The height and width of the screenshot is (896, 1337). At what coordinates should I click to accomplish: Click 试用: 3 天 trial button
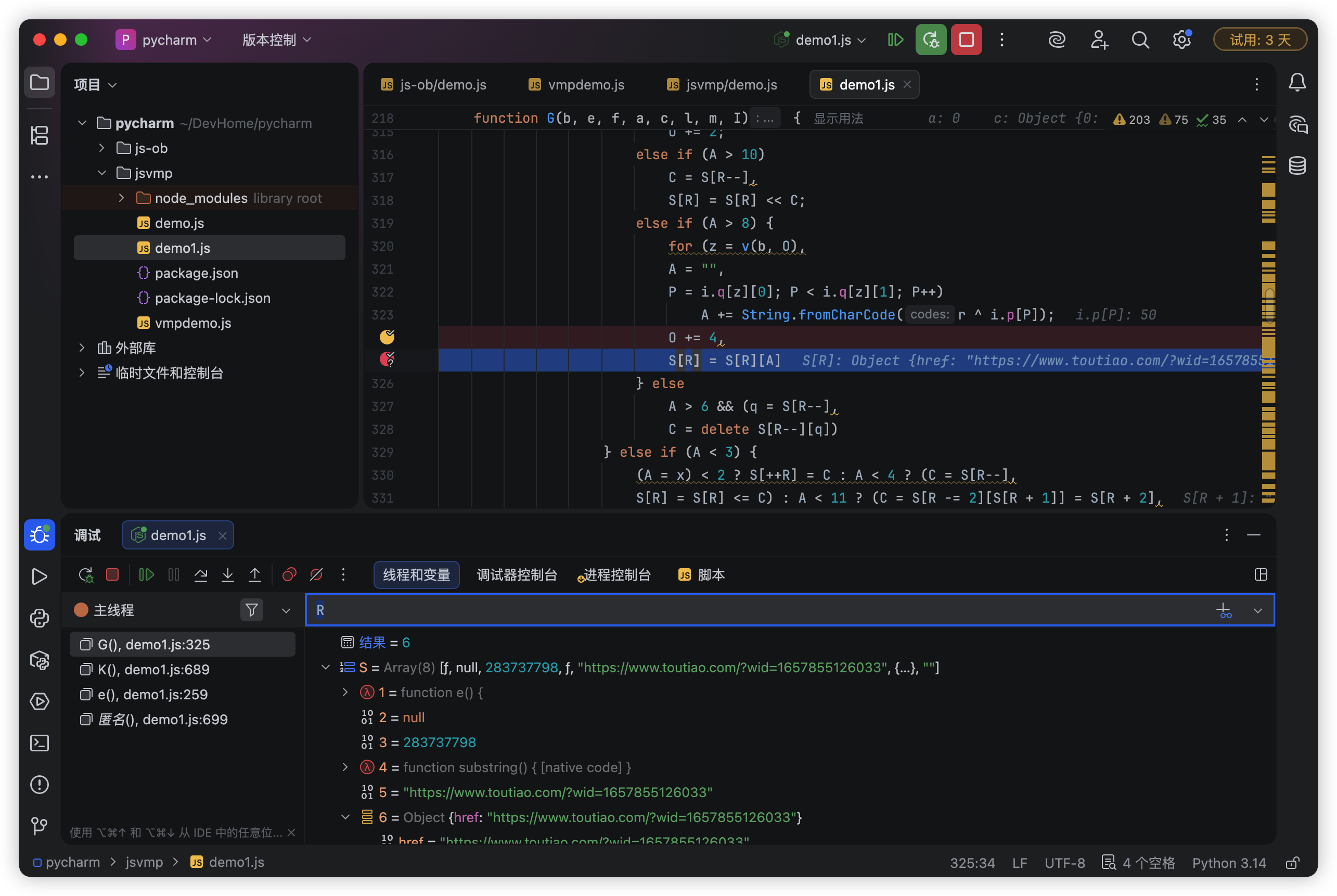[1260, 40]
